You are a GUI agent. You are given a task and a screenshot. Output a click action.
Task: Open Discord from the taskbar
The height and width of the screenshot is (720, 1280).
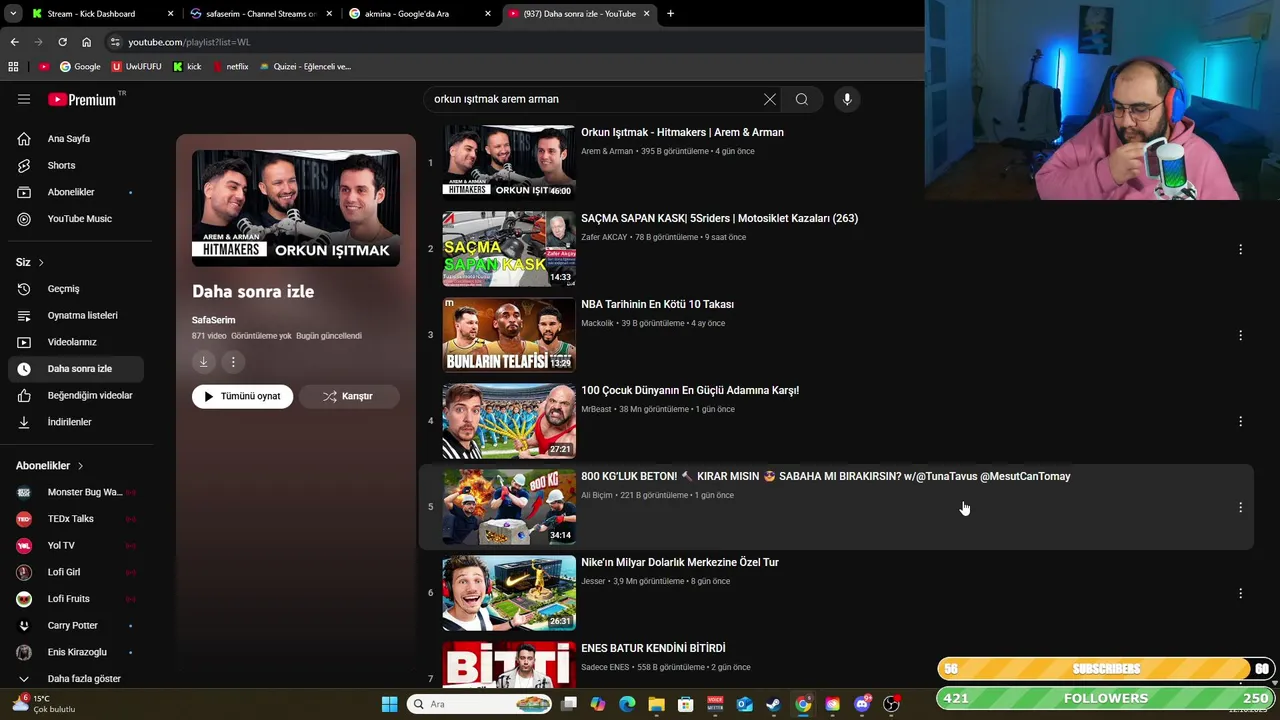click(x=862, y=704)
